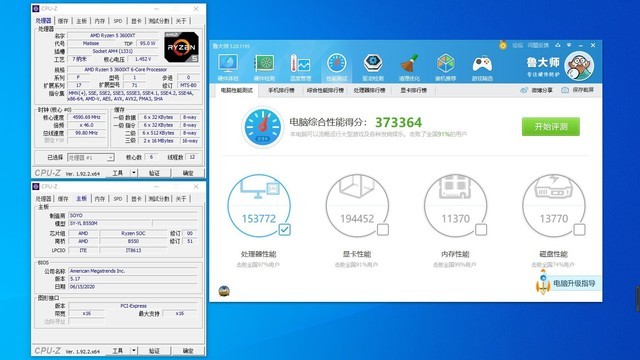
Task: Click the 4590.69 MHz core speed value
Action: [x=86, y=117]
